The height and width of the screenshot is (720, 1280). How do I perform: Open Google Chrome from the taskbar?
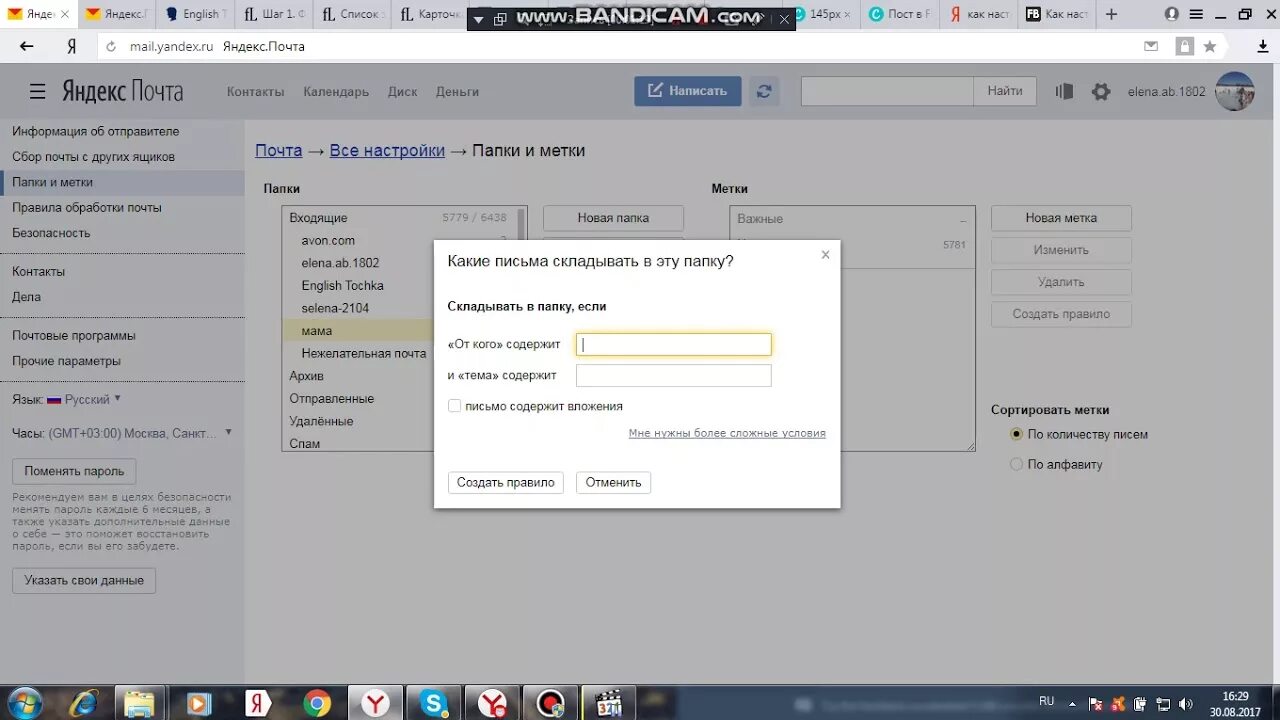pyautogui.click(x=317, y=703)
